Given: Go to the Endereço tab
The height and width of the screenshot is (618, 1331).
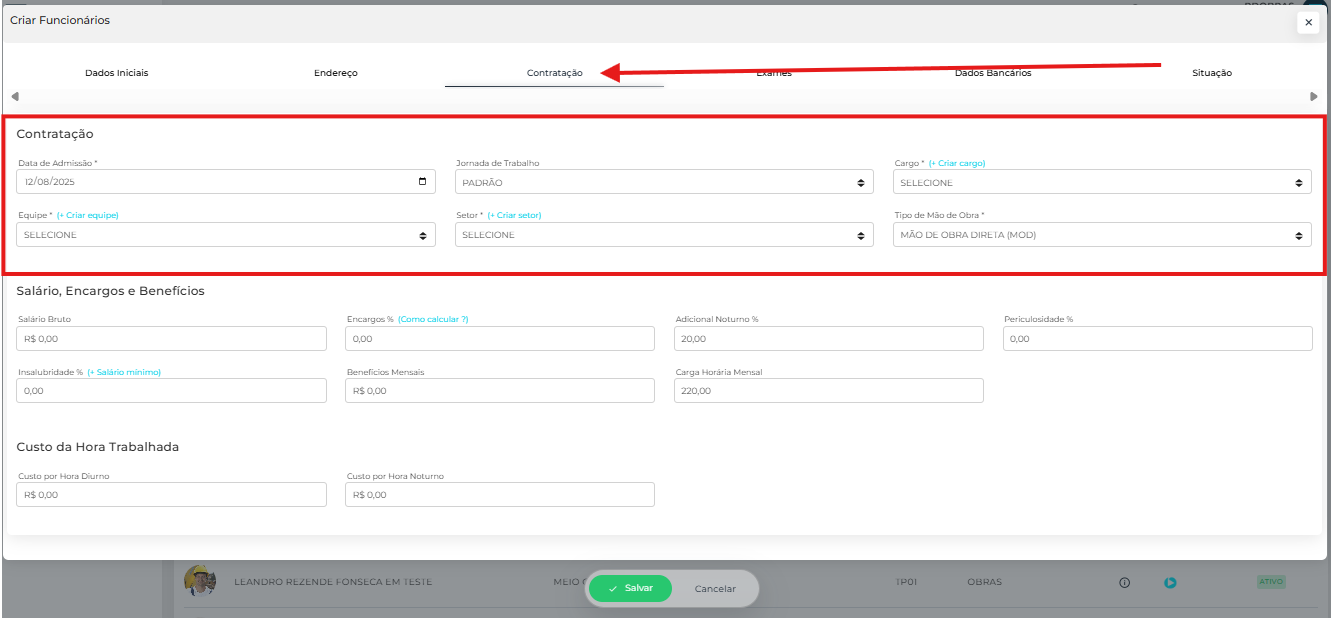Looking at the screenshot, I should (x=336, y=73).
